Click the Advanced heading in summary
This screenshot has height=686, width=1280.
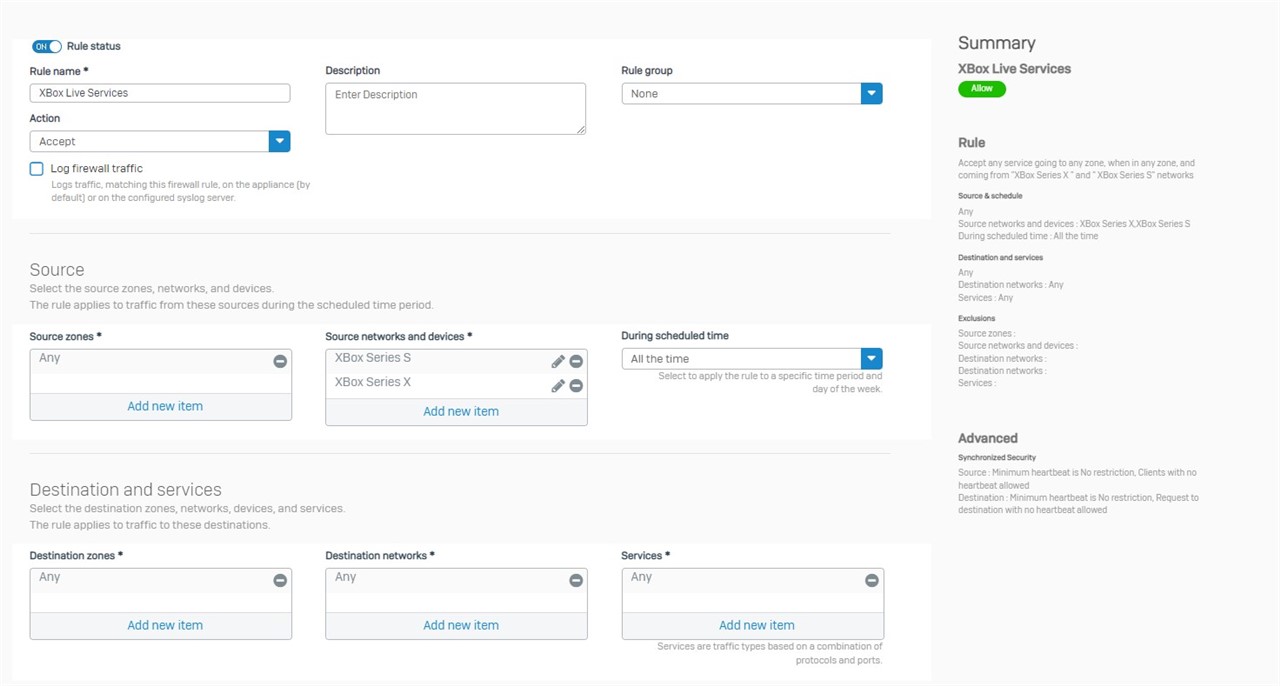(988, 438)
